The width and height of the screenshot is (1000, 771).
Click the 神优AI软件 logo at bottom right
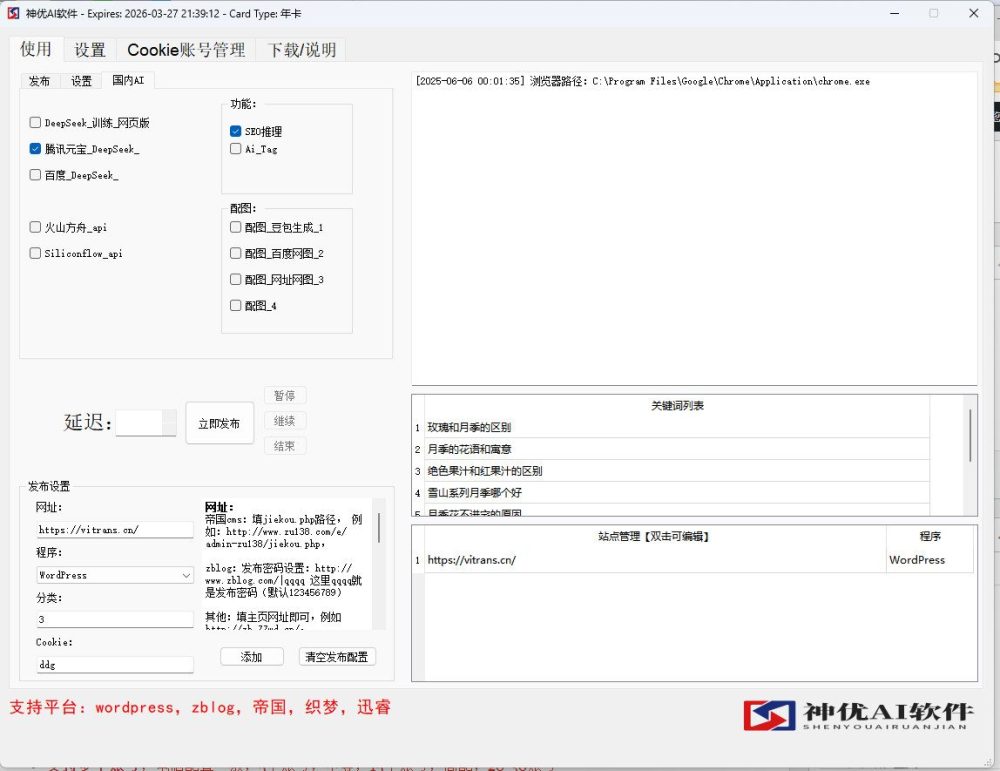pos(858,715)
